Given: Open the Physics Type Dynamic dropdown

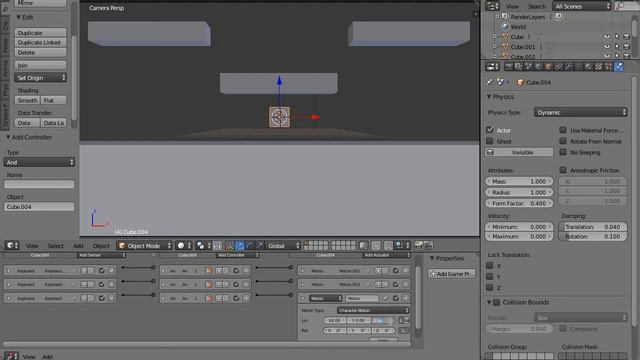Looking at the screenshot, I should pos(580,112).
